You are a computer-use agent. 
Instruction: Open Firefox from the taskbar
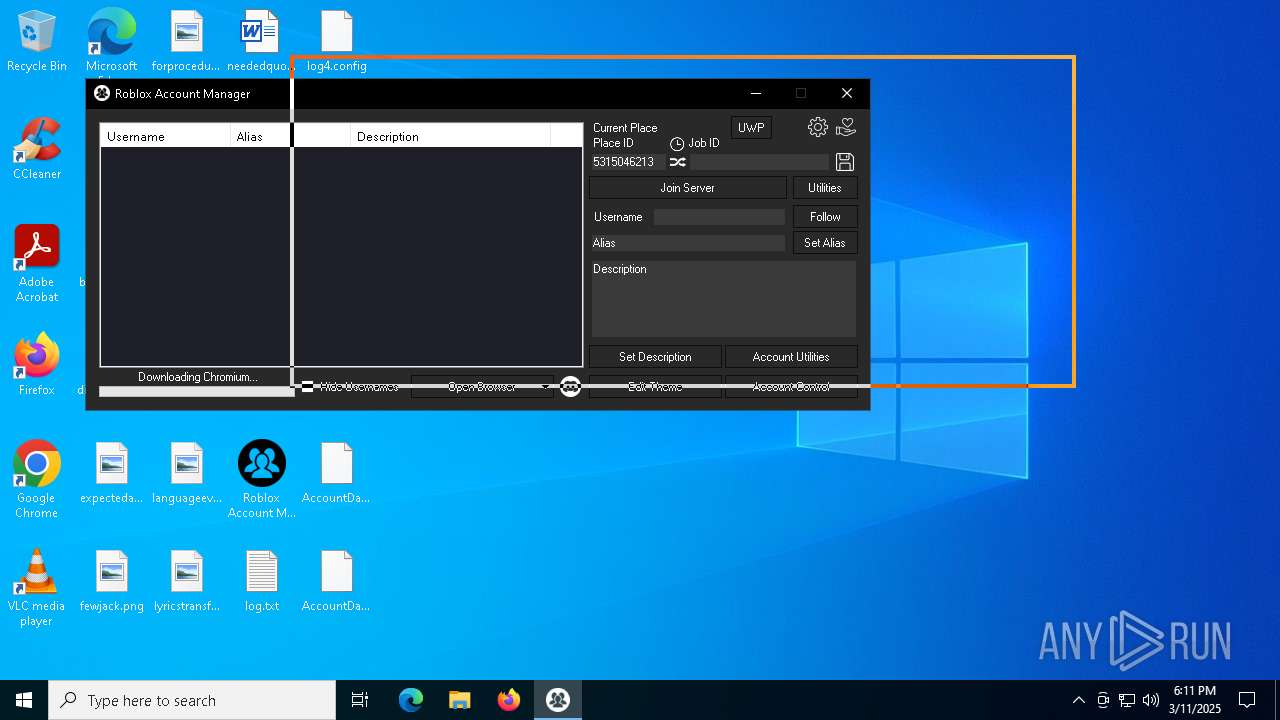coord(509,700)
